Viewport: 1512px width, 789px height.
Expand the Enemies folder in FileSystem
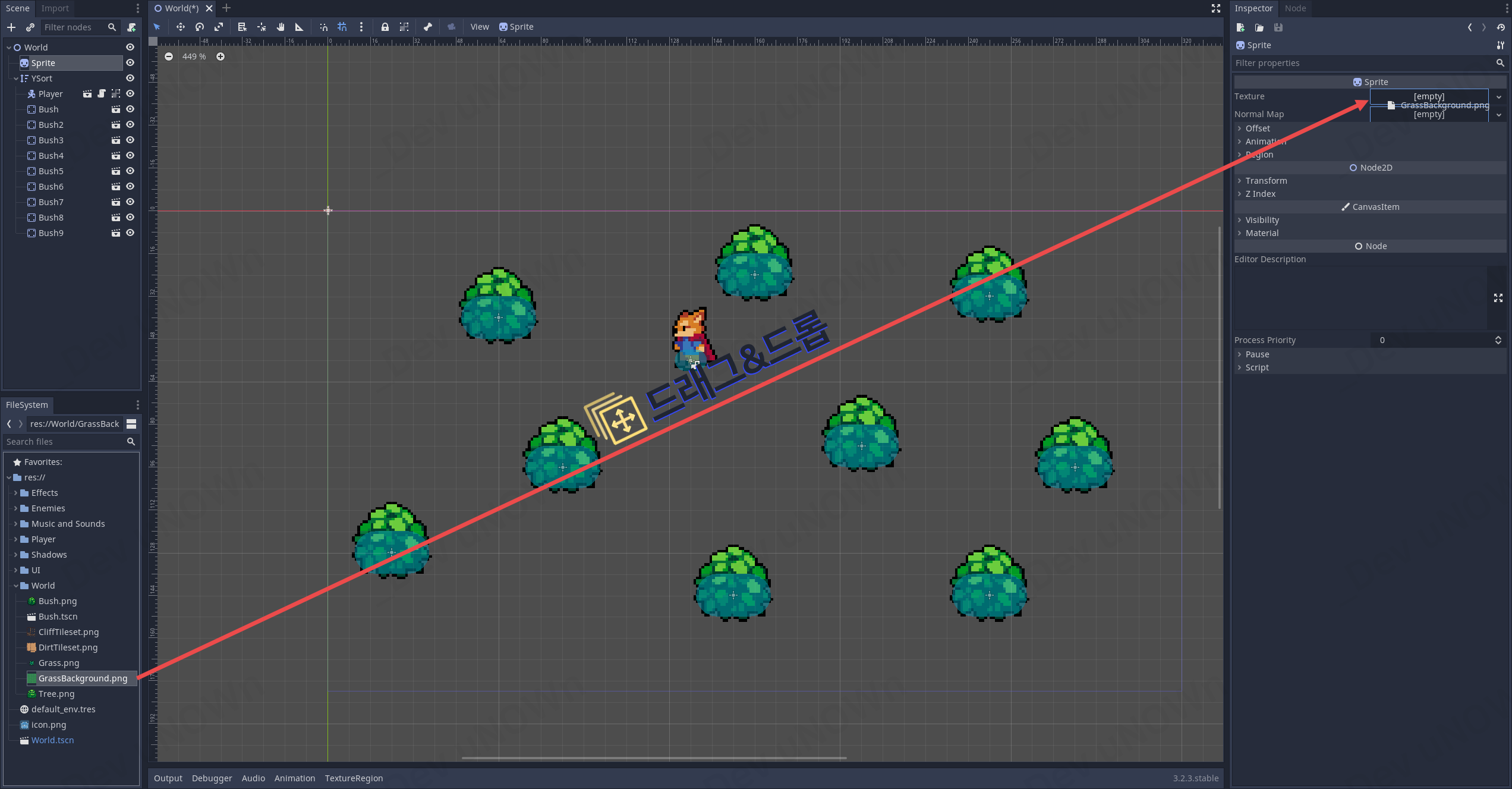point(15,508)
